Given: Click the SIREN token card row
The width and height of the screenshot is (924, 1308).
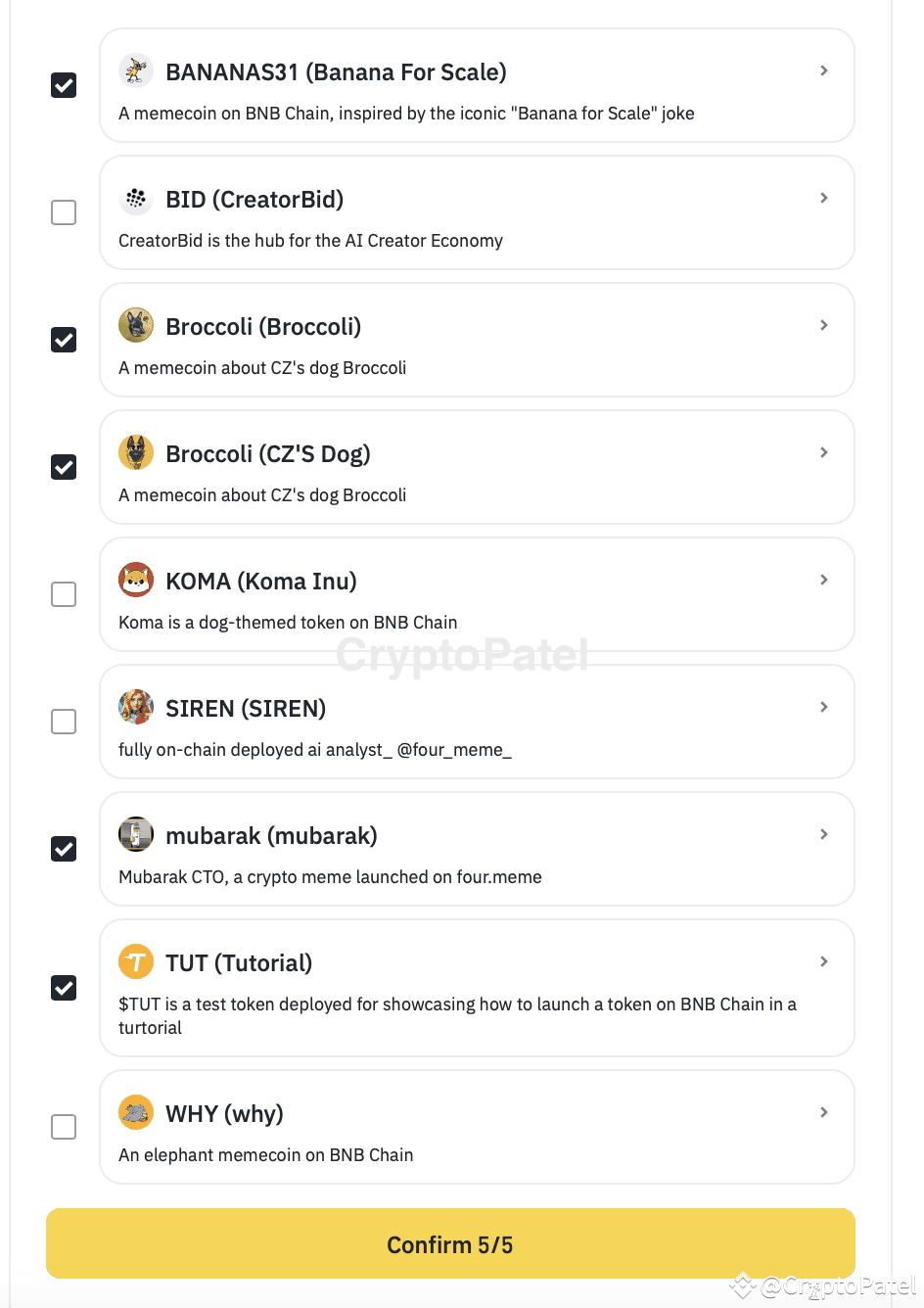Looking at the screenshot, I should click(477, 722).
